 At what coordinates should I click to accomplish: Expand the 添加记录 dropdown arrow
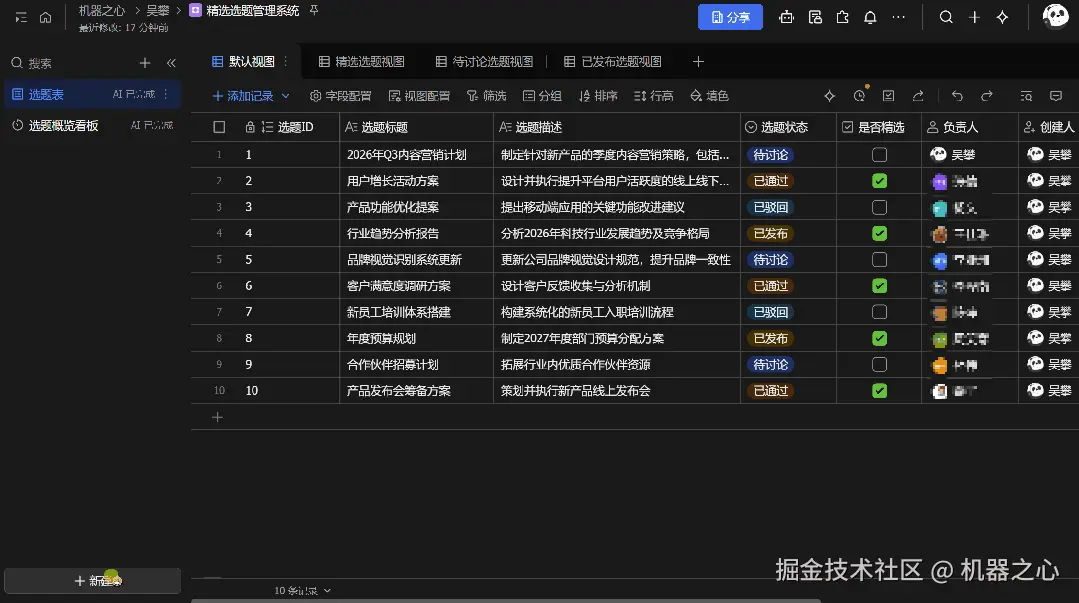(286, 96)
